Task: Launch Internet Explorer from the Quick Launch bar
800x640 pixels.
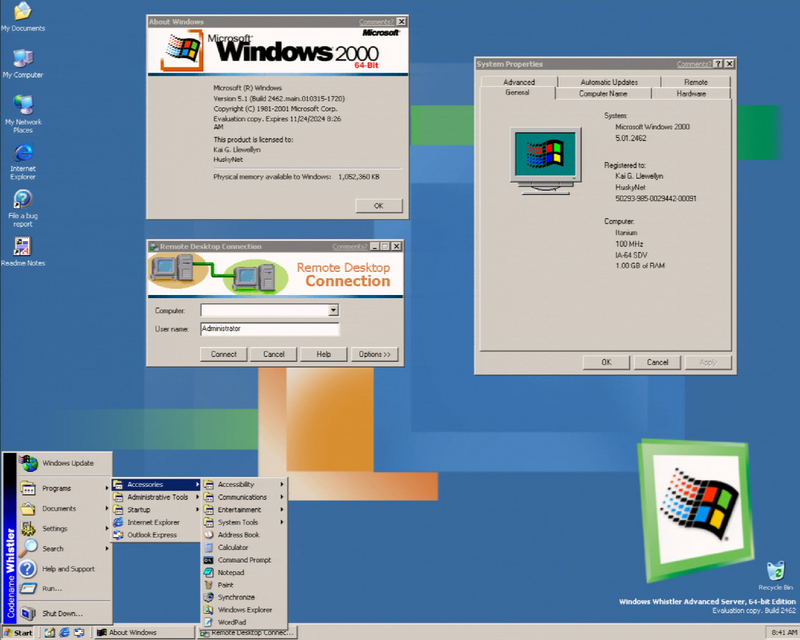Action: 63,632
